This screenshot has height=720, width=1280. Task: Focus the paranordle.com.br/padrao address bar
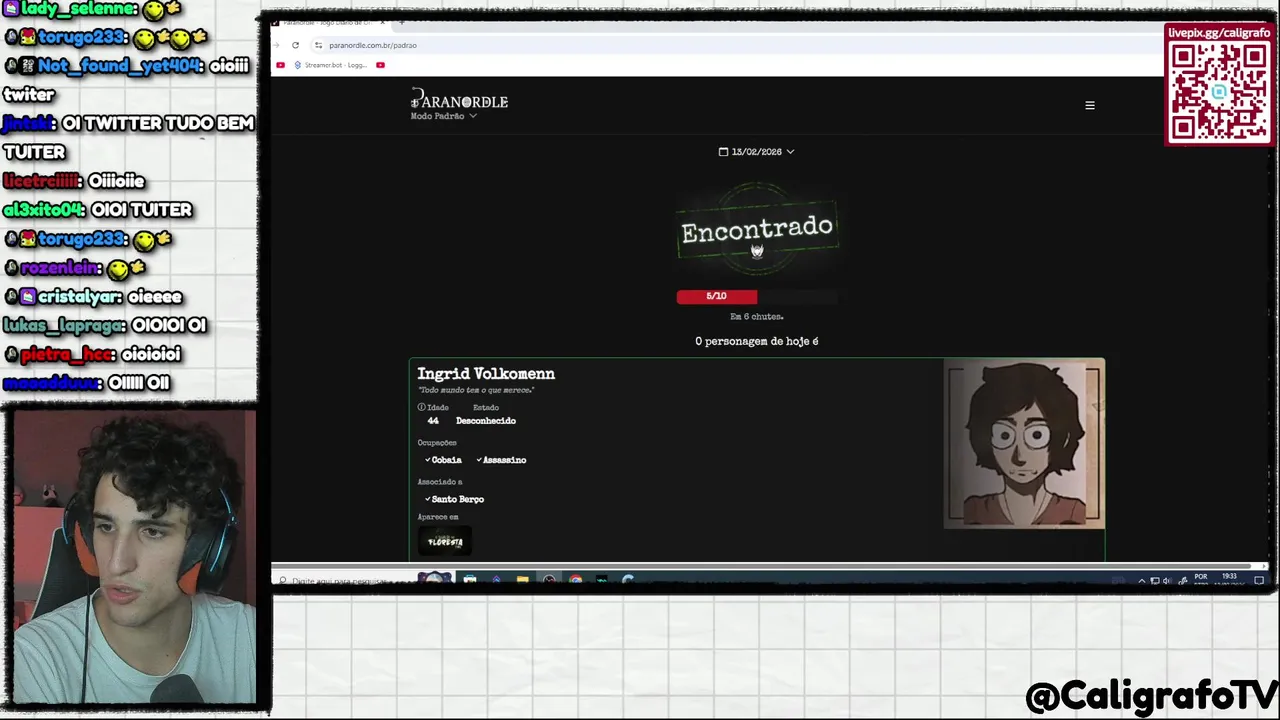tap(372, 45)
